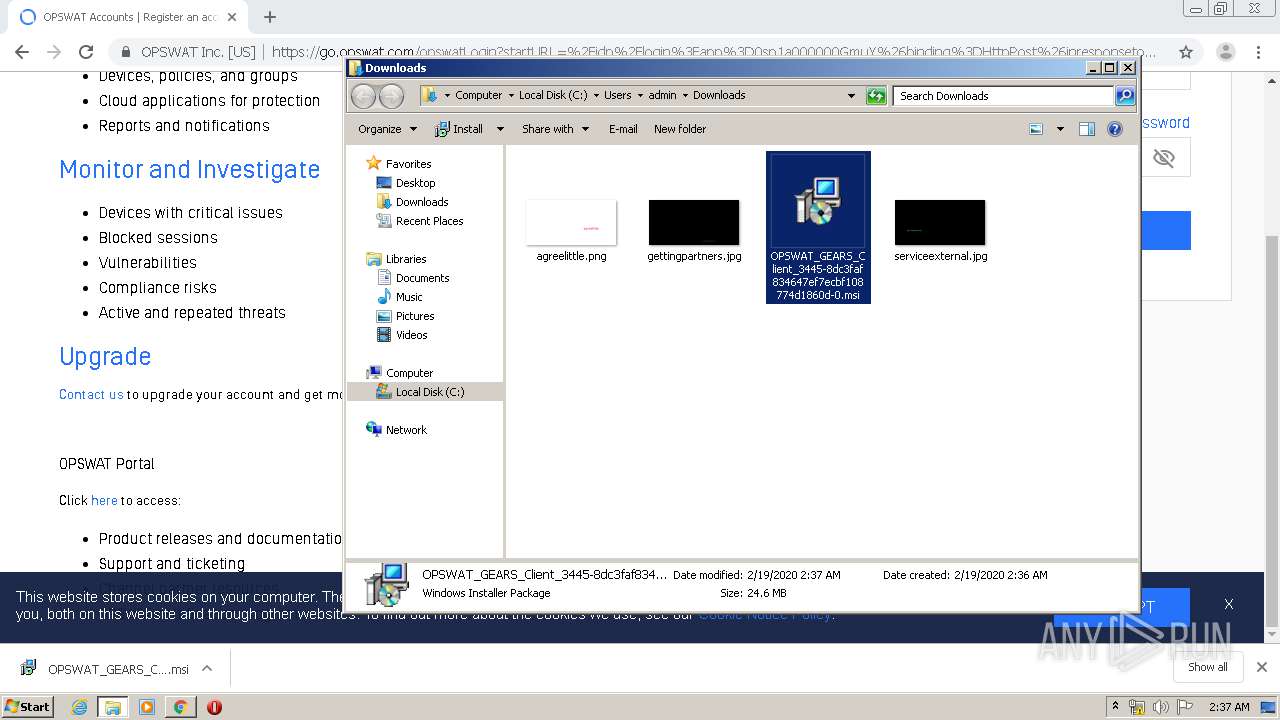Select Documents library in navigation pane
The width and height of the screenshot is (1280, 720).
(413, 278)
